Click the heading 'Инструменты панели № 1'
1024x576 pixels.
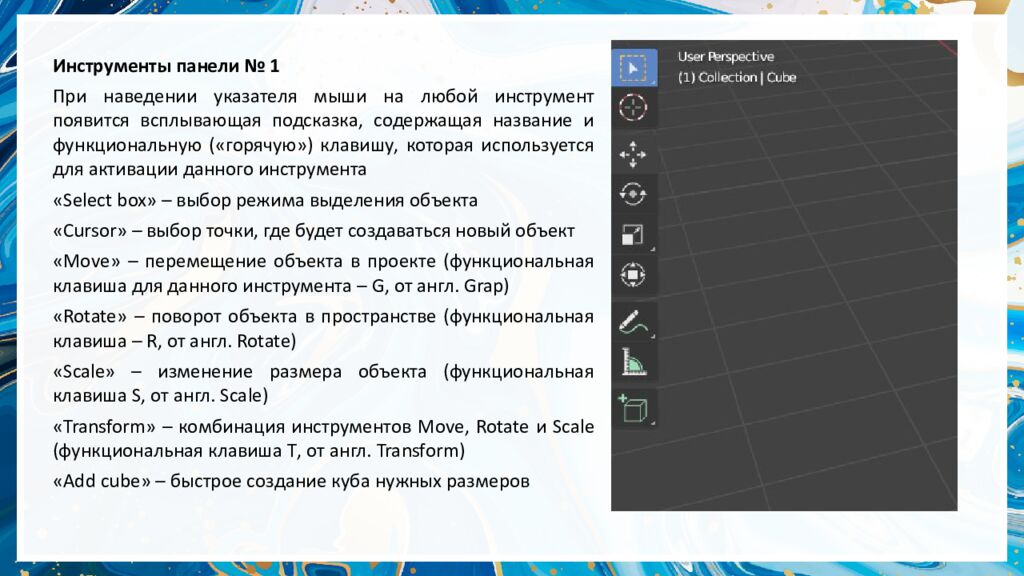tap(166, 67)
